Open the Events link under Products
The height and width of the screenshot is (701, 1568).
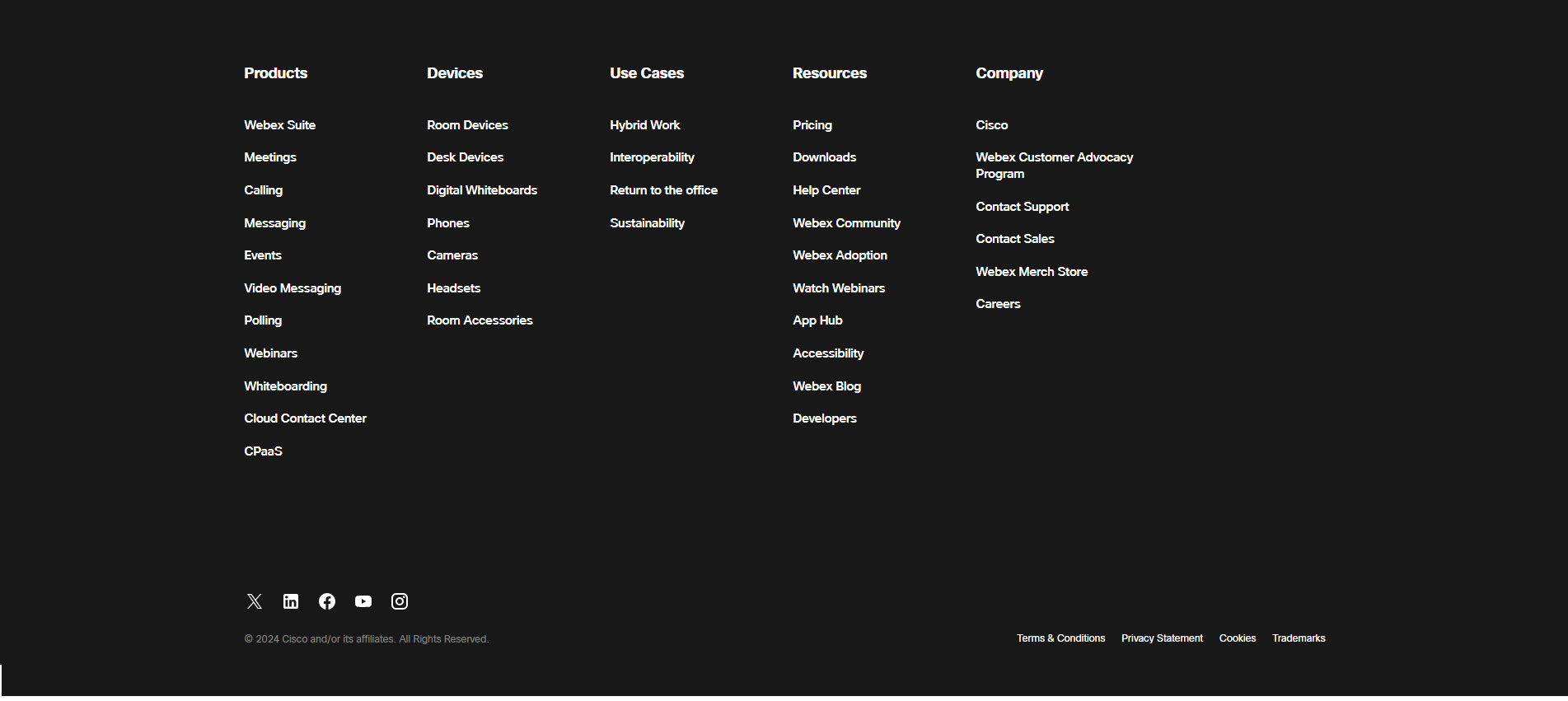(x=263, y=255)
